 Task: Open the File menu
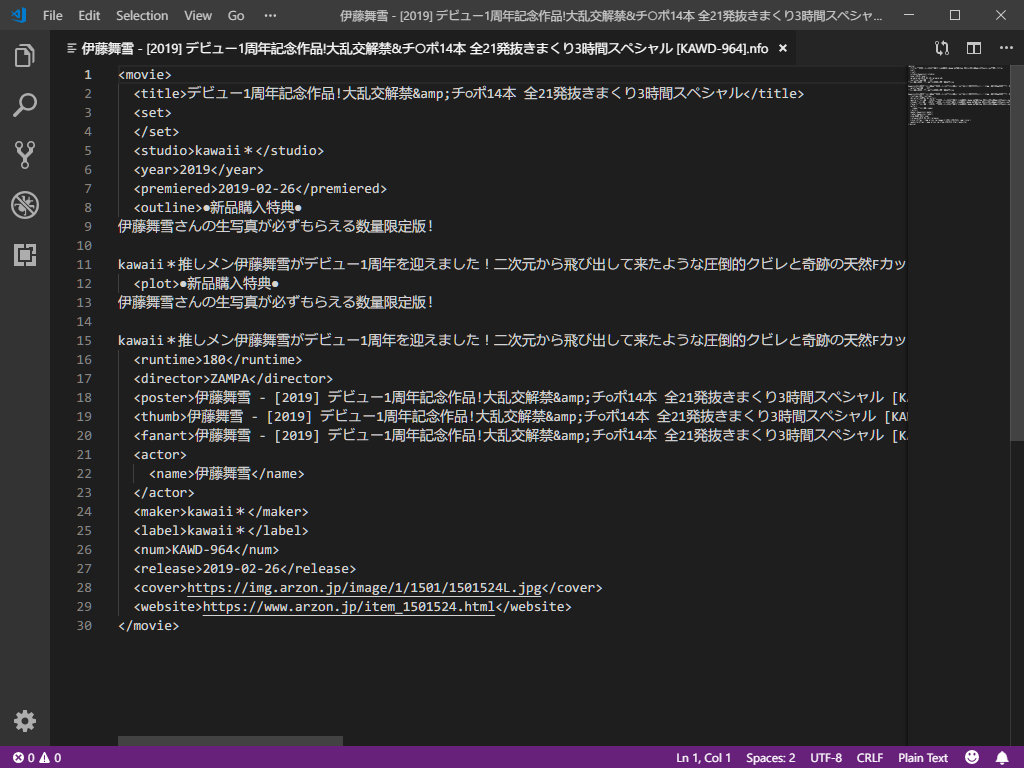[x=52, y=16]
